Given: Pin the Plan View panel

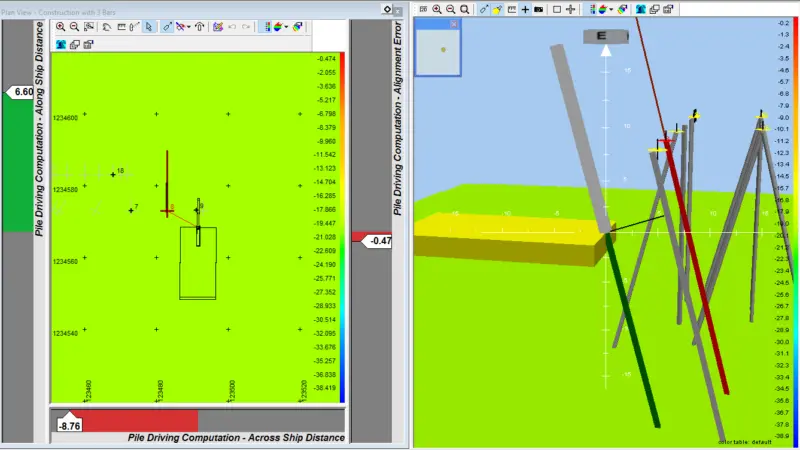Looking at the screenshot, I should [x=387, y=10].
